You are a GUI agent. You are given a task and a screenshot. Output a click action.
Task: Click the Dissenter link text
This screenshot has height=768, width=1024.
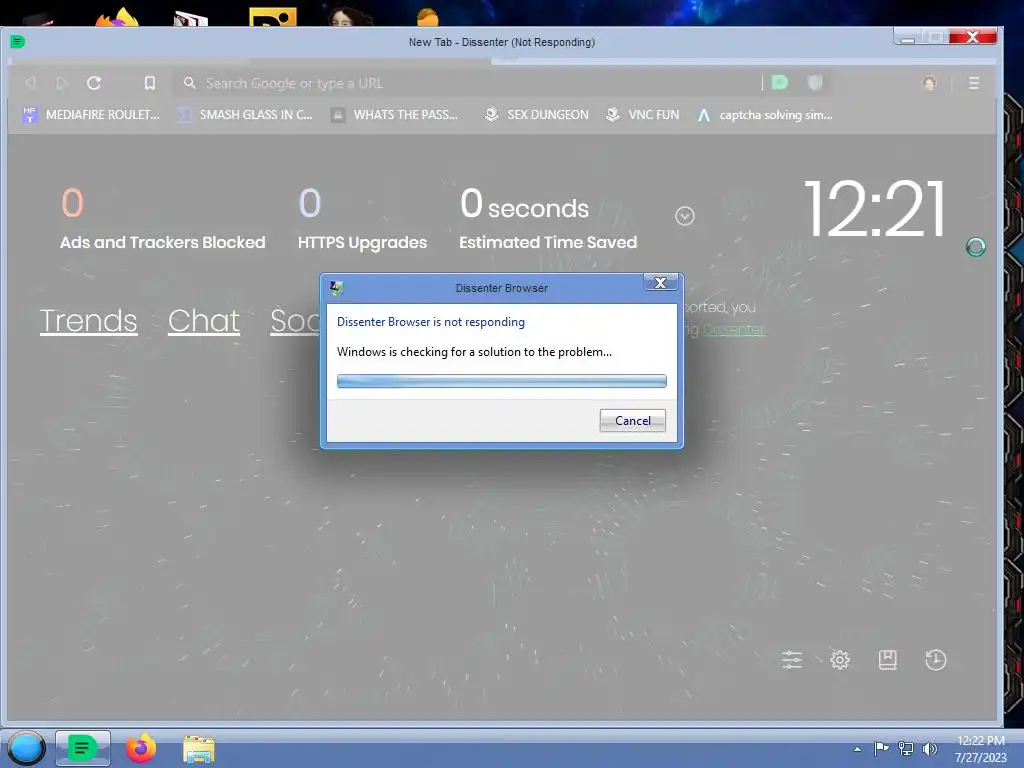pos(733,329)
